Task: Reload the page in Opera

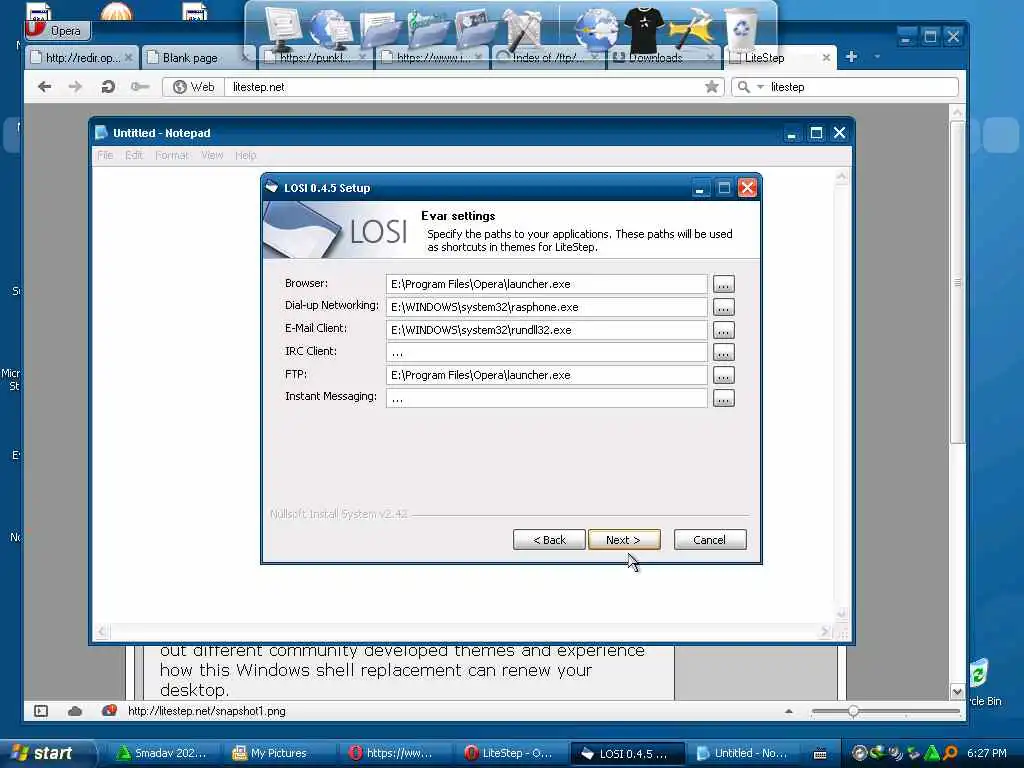Action: point(108,87)
